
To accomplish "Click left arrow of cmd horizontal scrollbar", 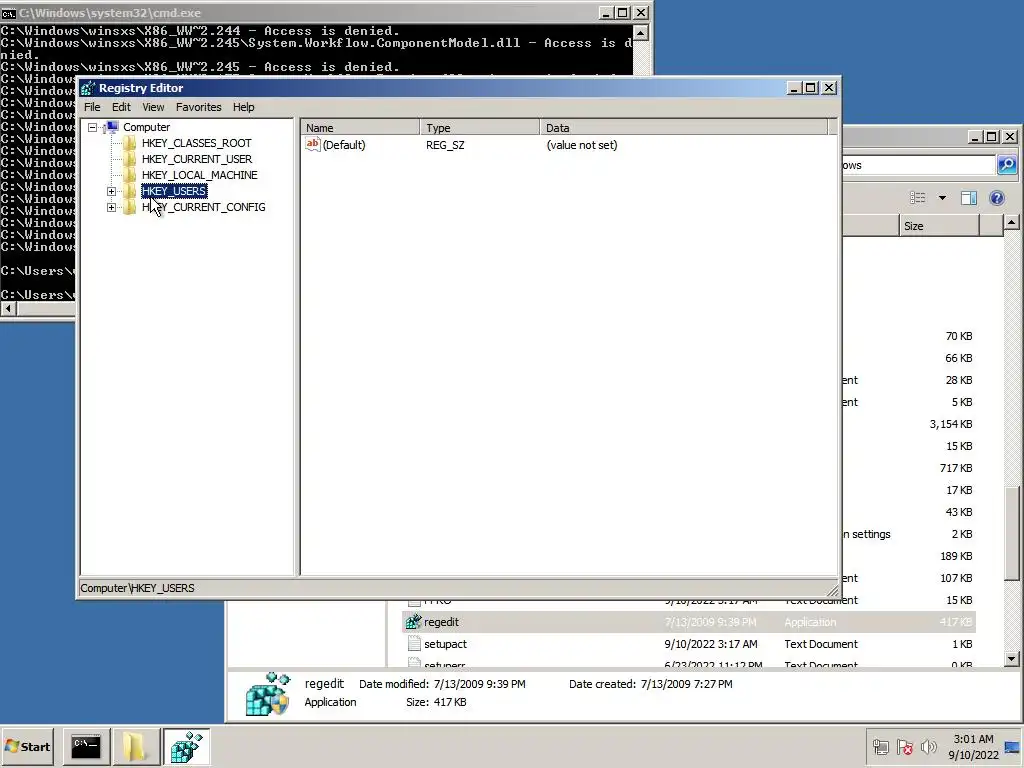I will (x=8, y=308).
